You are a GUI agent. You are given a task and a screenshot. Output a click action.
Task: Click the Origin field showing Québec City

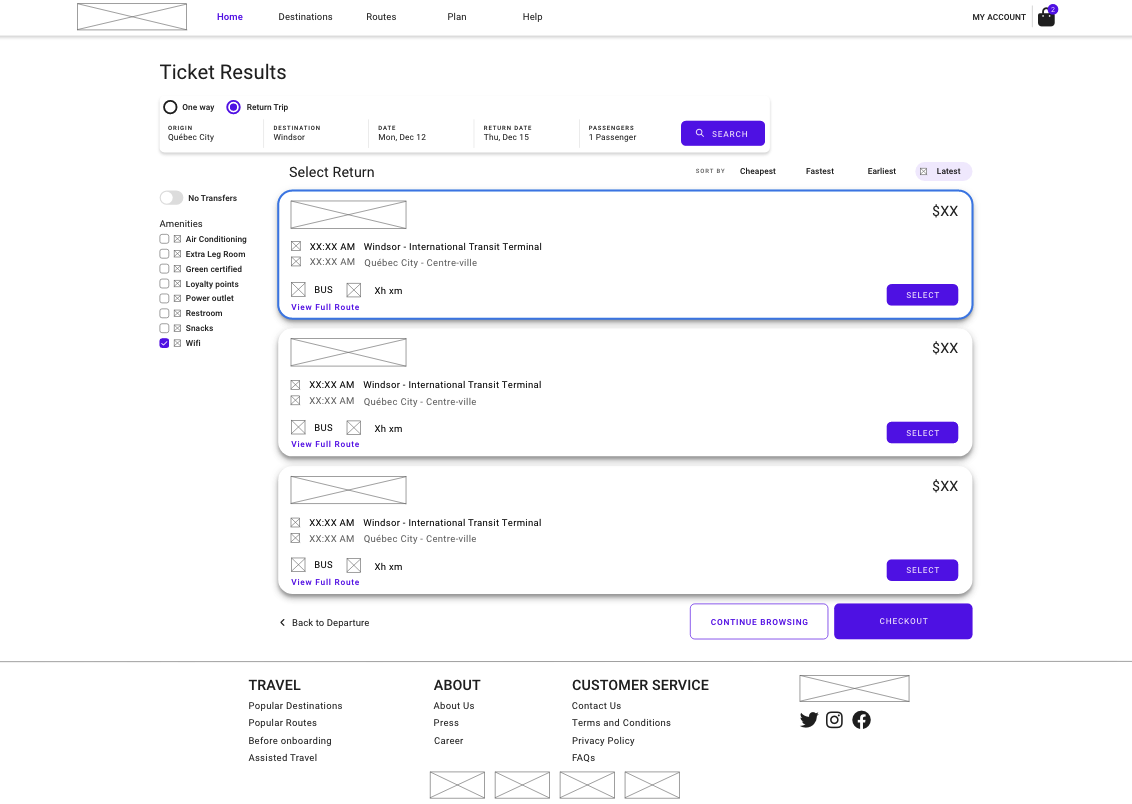(210, 133)
